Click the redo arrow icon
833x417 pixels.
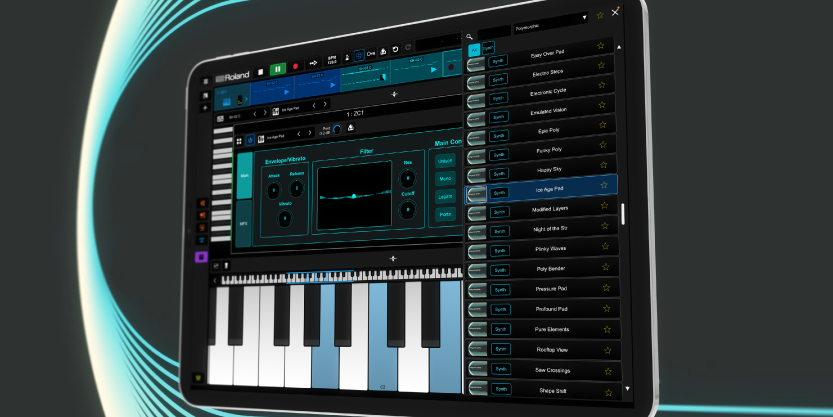click(408, 47)
